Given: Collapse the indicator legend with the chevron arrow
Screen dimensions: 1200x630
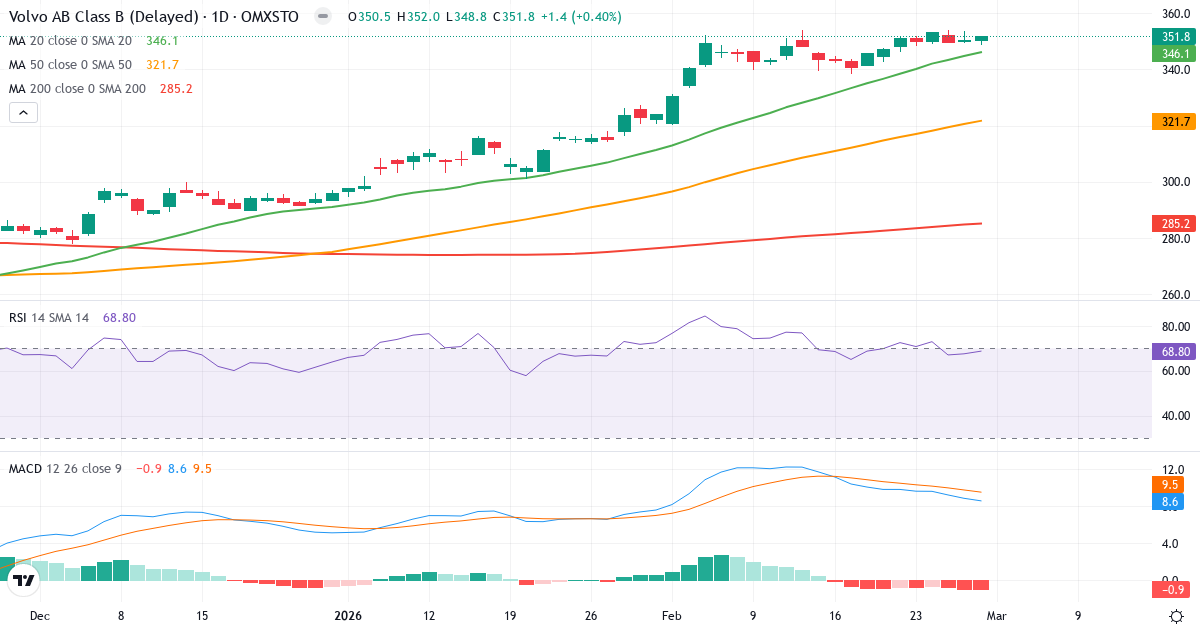Looking at the screenshot, I should [x=23, y=112].
